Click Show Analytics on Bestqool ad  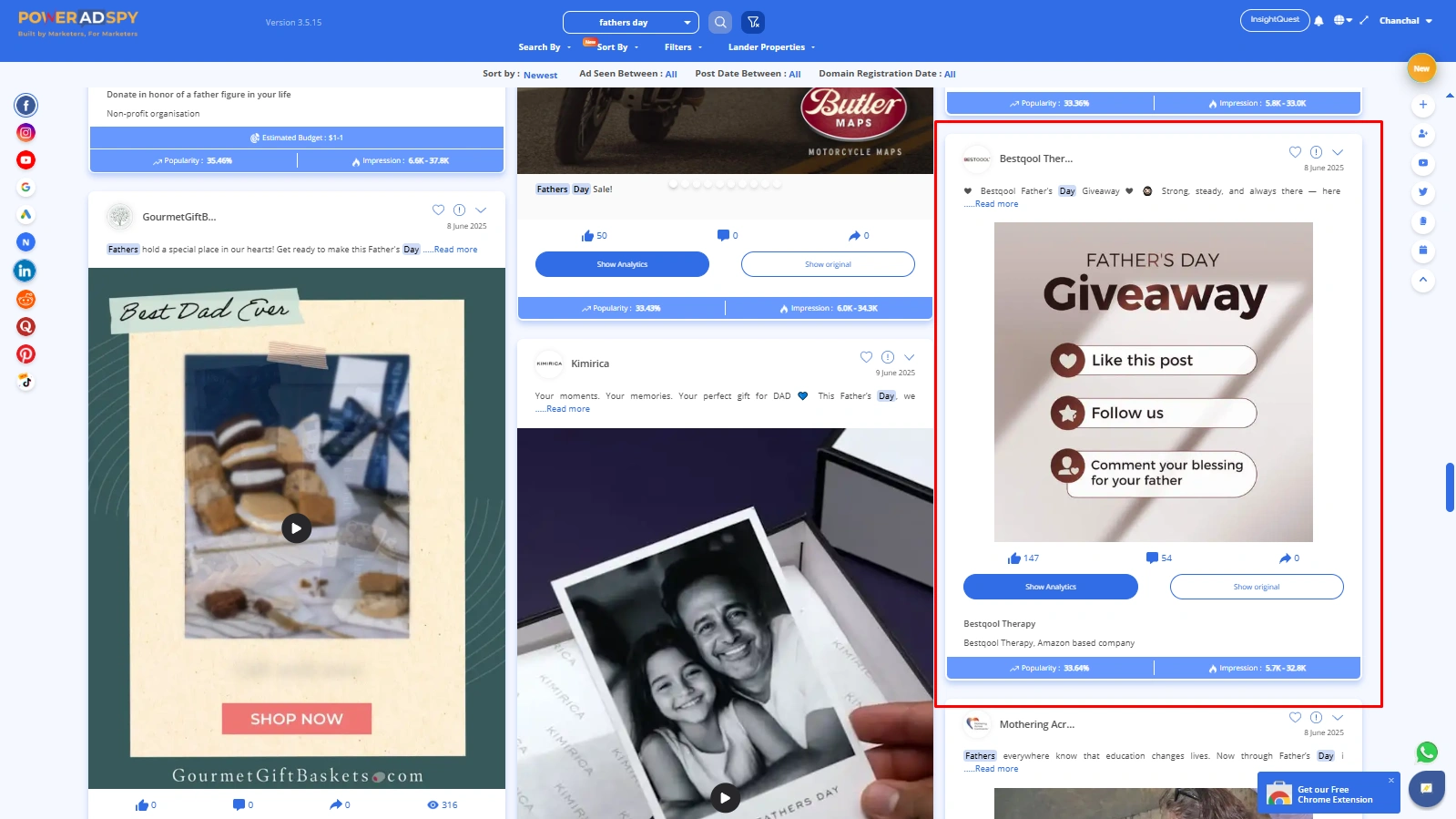tap(1051, 587)
